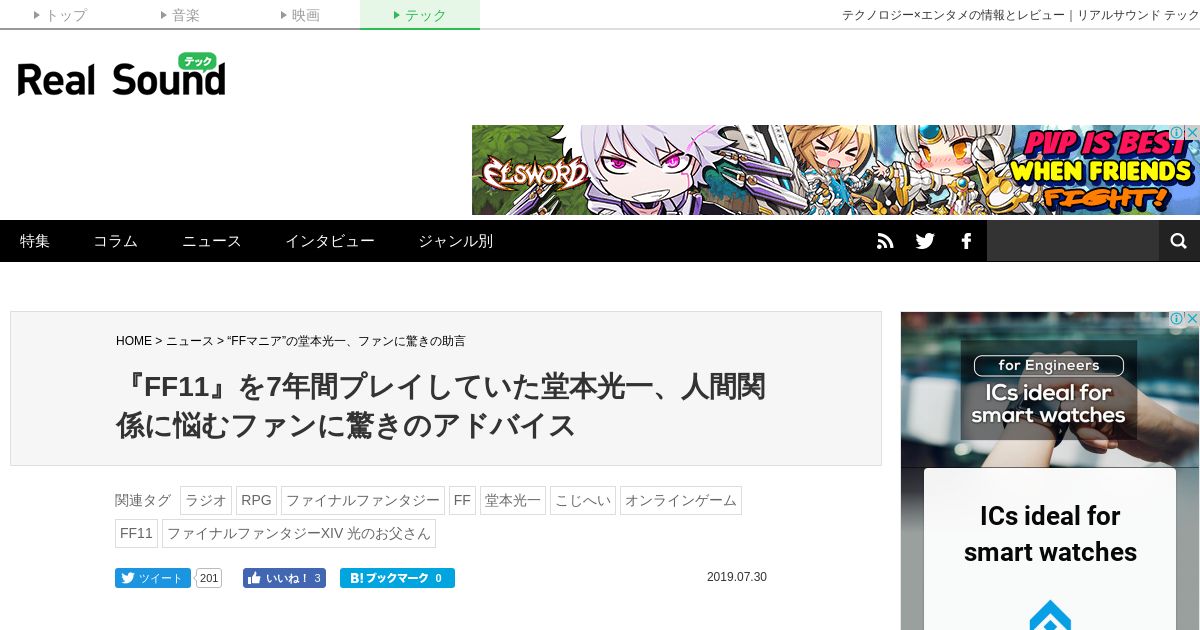Click the breadcrumb article title text
This screenshot has height=630, width=1200.
pos(346,341)
